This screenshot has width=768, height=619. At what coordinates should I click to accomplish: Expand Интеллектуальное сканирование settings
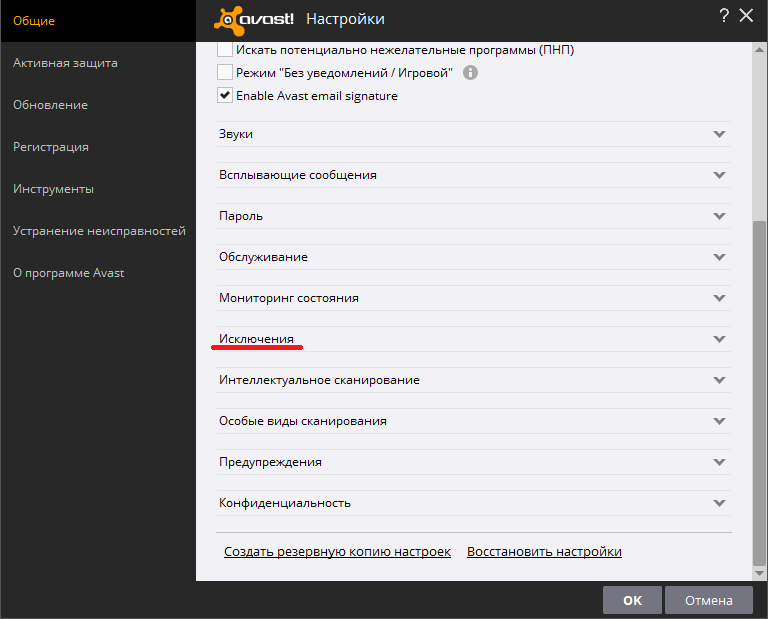[319, 380]
